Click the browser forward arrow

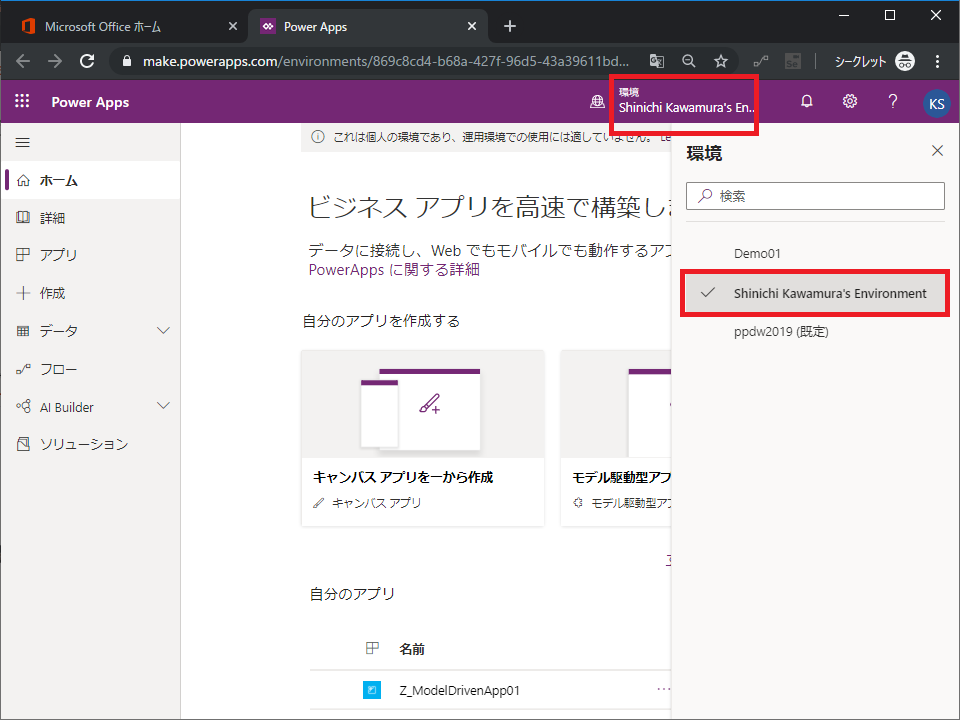point(55,61)
